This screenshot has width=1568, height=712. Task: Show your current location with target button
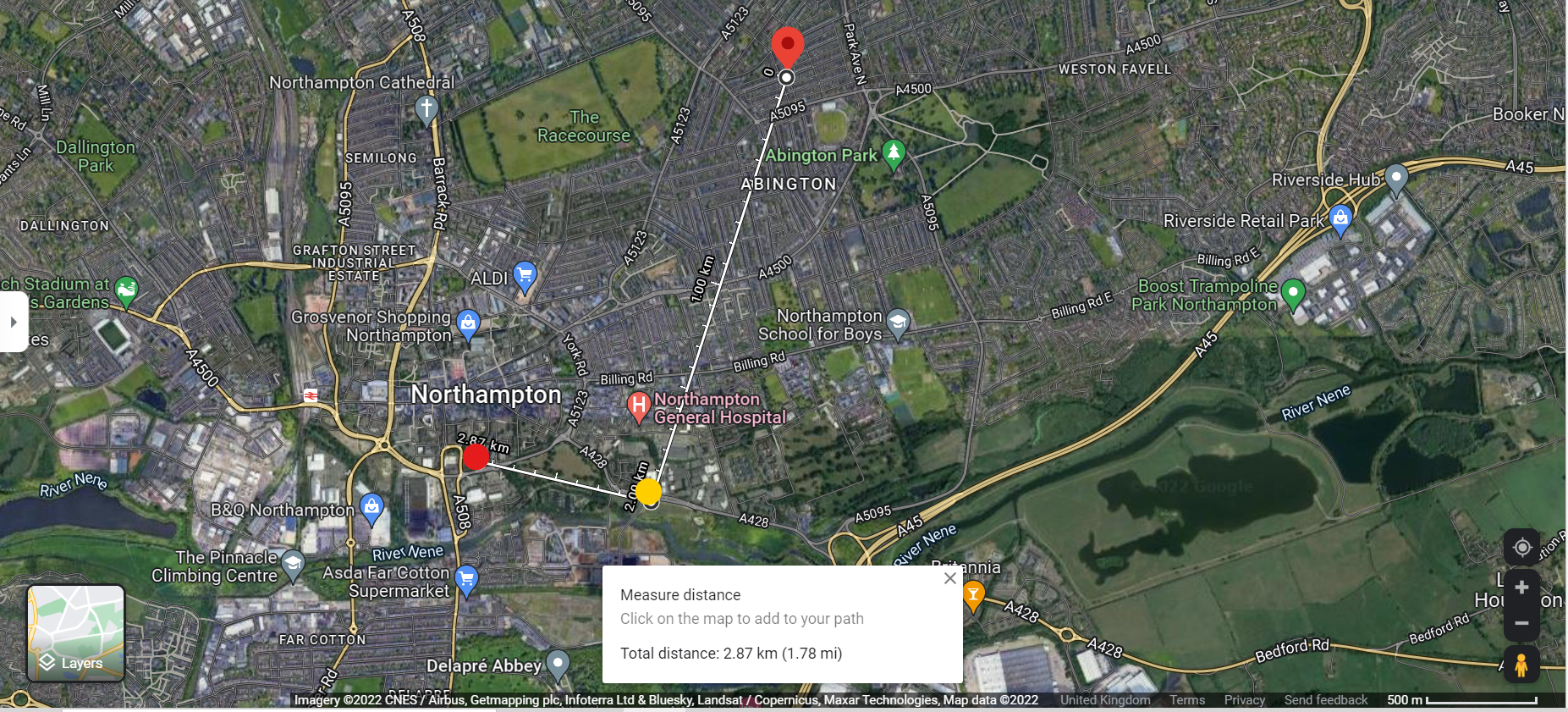click(1521, 548)
